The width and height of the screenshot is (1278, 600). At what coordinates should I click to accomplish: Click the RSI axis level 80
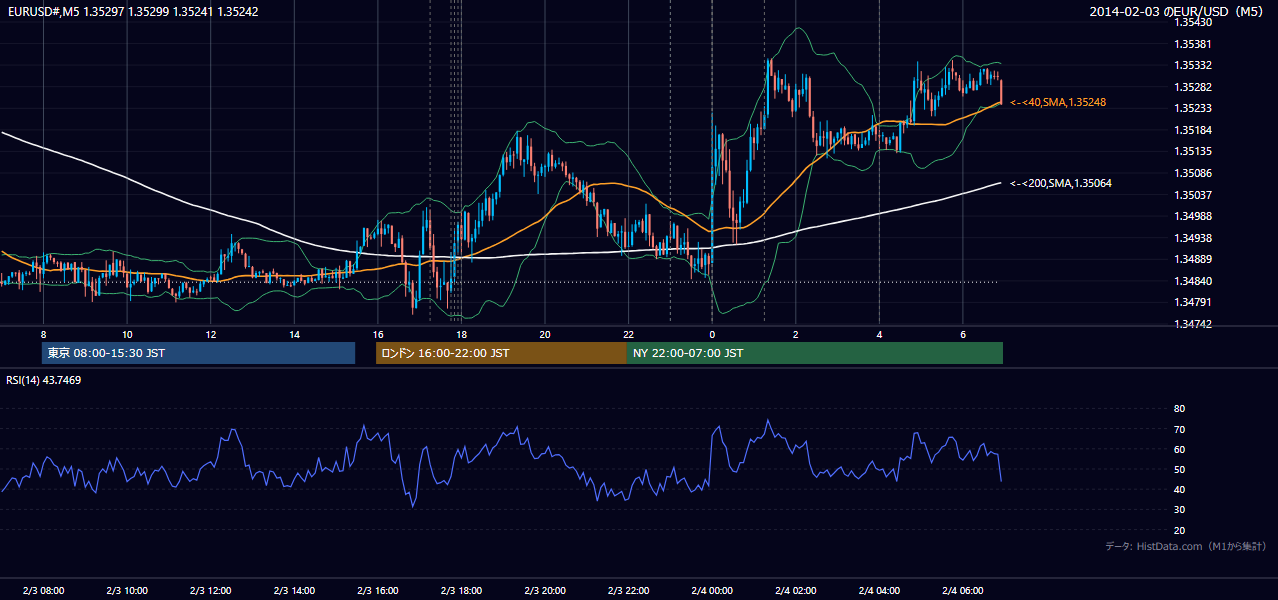point(1179,409)
